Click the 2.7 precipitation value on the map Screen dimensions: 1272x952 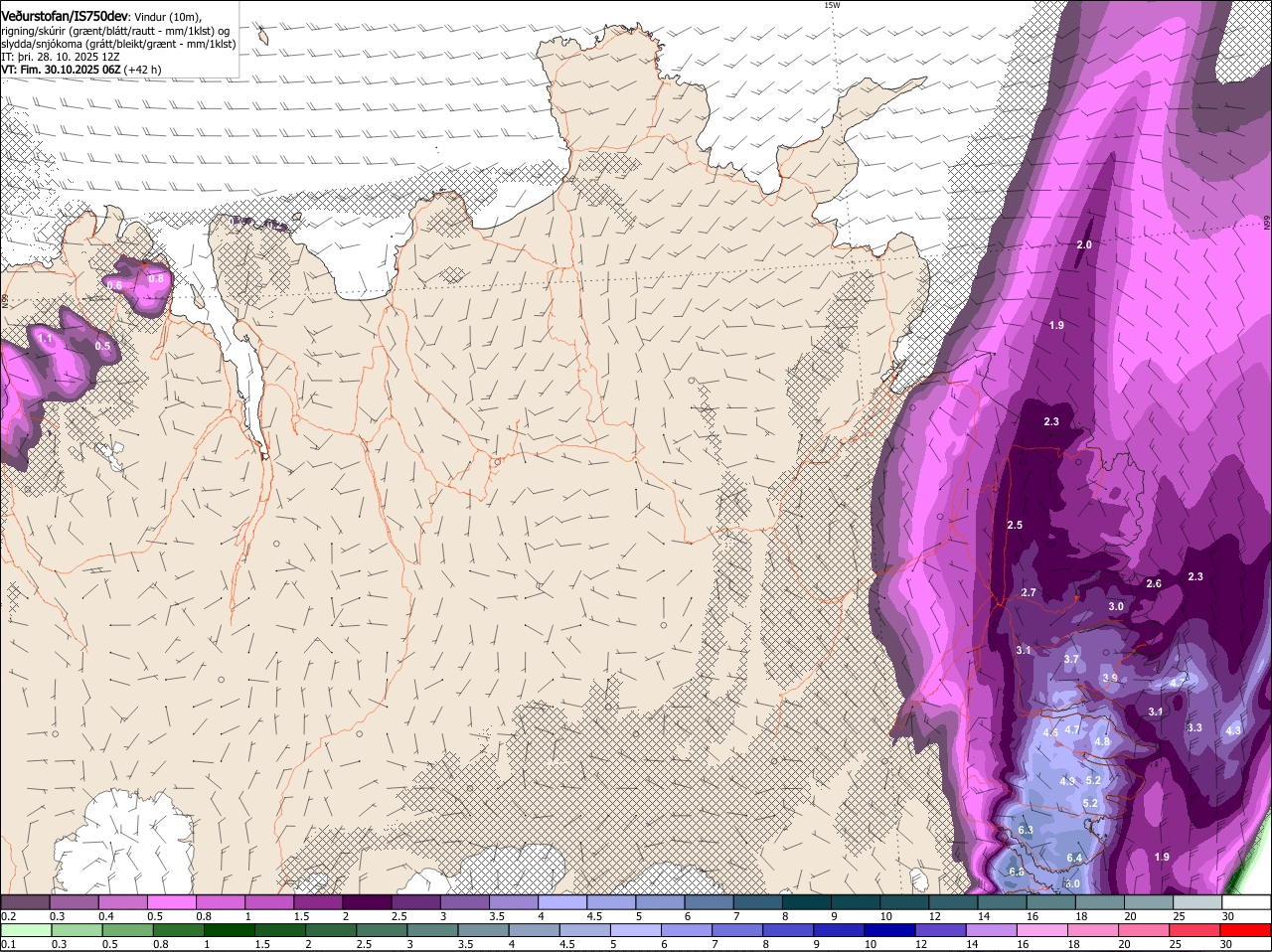1029,592
